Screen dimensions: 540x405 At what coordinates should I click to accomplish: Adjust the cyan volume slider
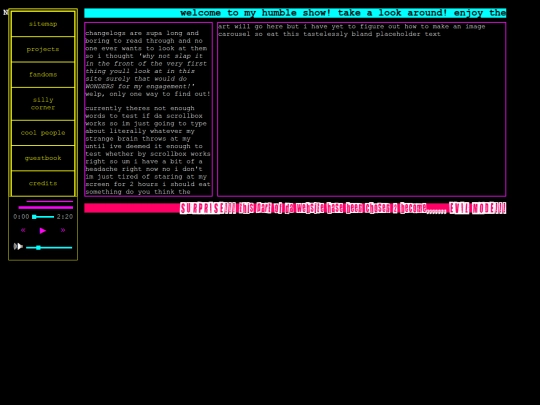coord(49,248)
